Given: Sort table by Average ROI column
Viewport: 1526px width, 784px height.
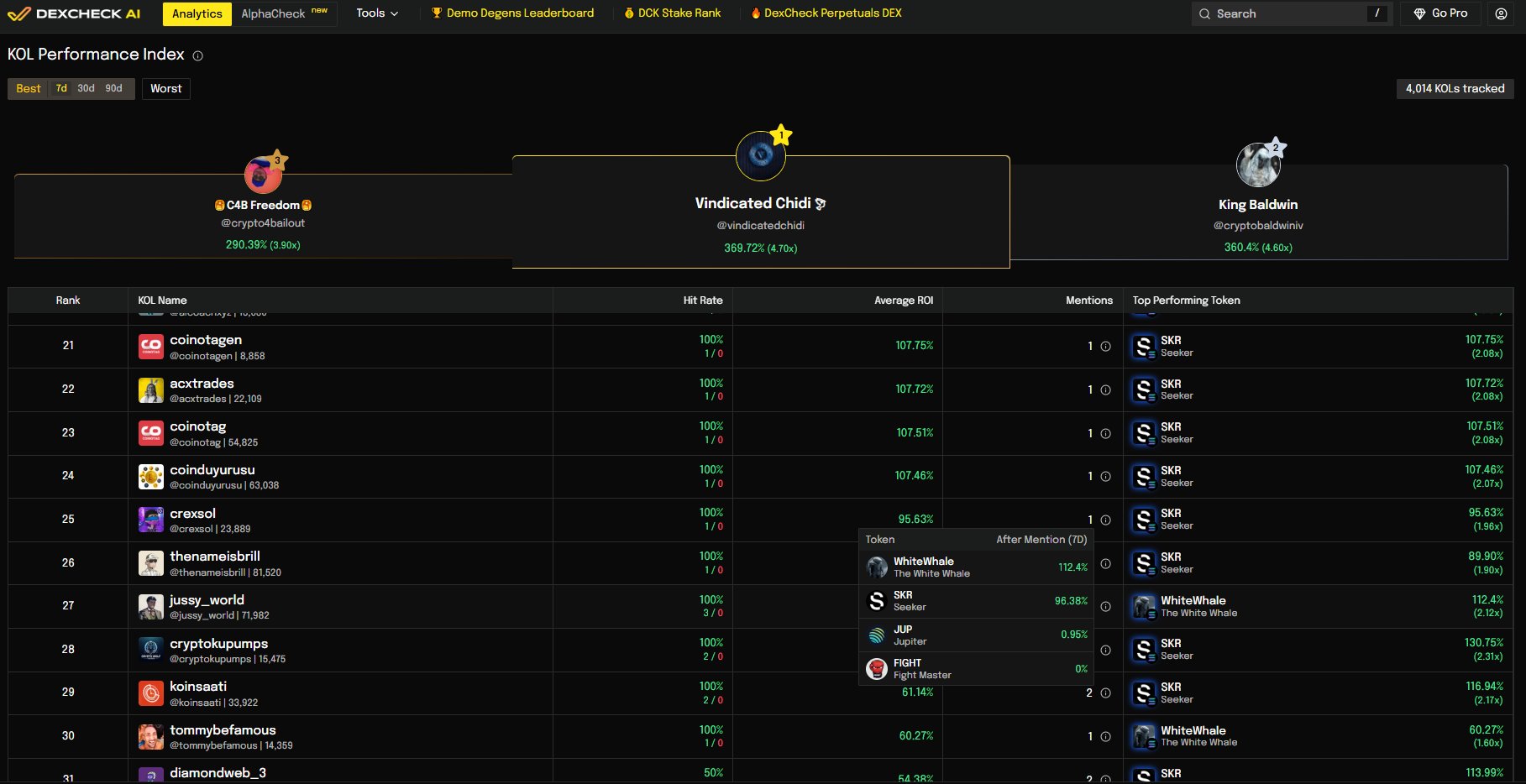Looking at the screenshot, I should 903,301.
